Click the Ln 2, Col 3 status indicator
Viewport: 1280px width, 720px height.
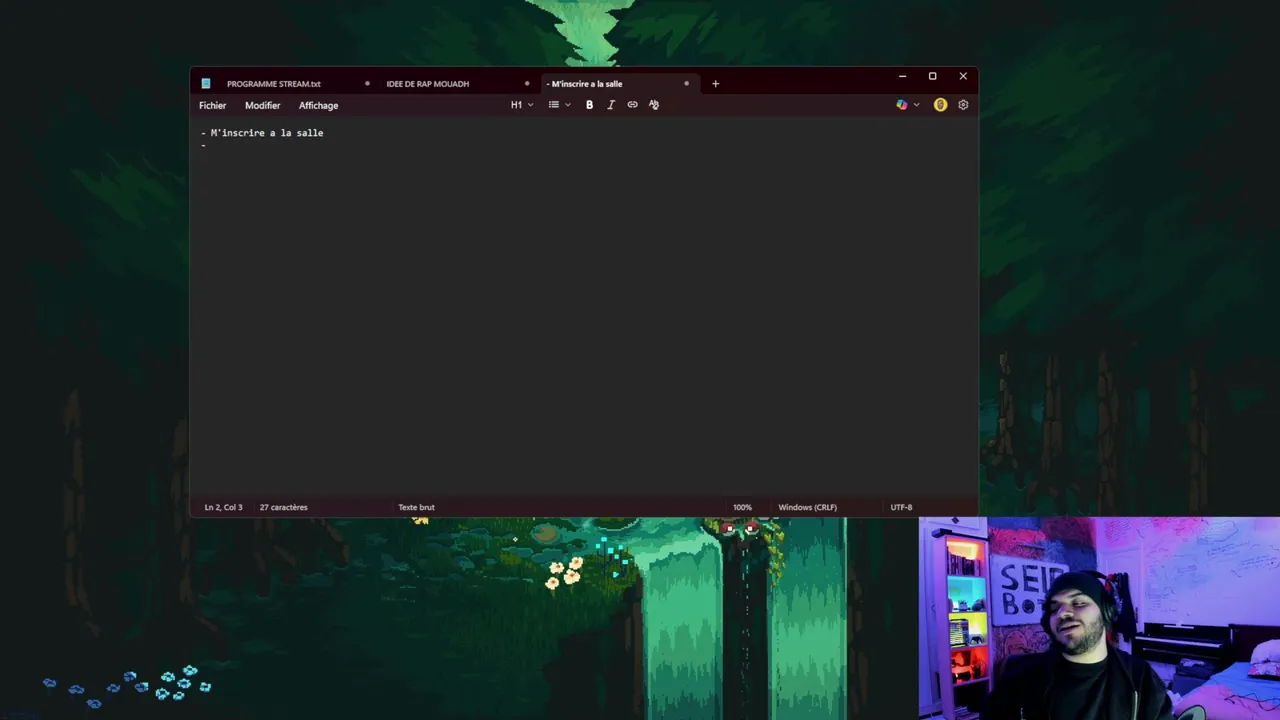point(223,507)
